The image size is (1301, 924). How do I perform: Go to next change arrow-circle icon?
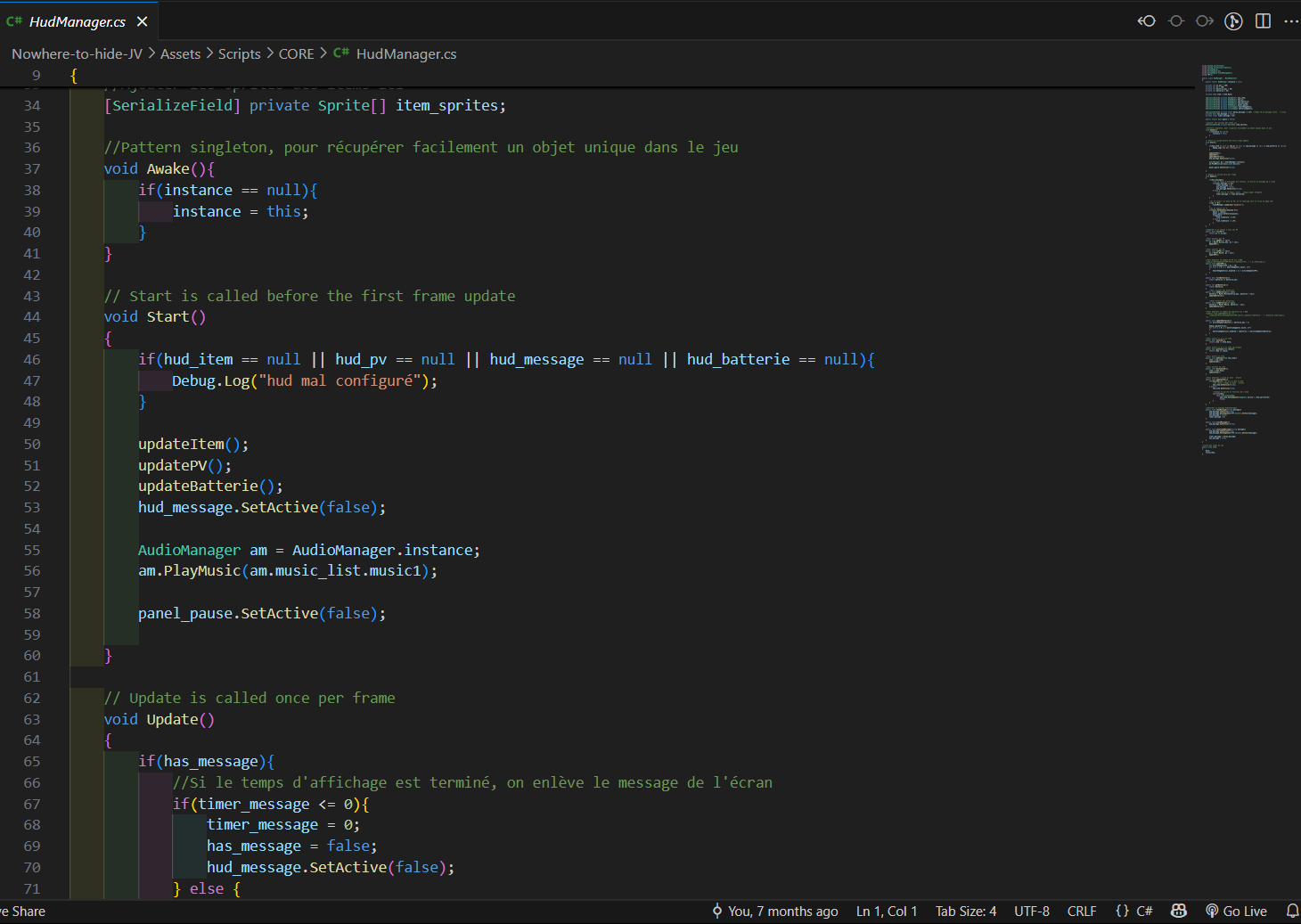coord(1205,21)
